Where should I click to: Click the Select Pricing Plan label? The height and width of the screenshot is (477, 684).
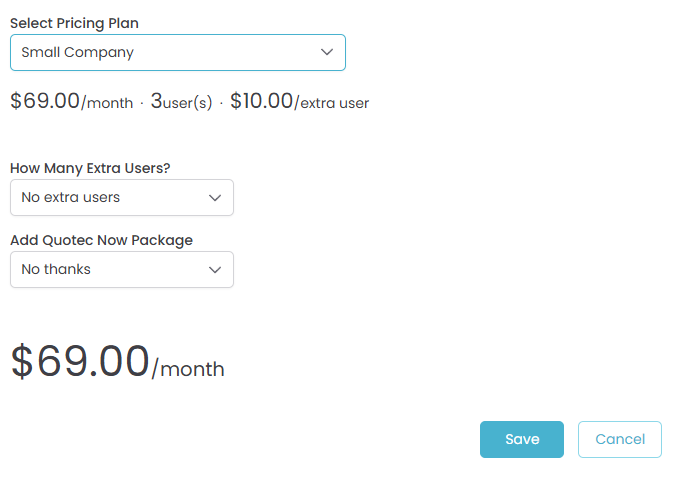click(75, 23)
